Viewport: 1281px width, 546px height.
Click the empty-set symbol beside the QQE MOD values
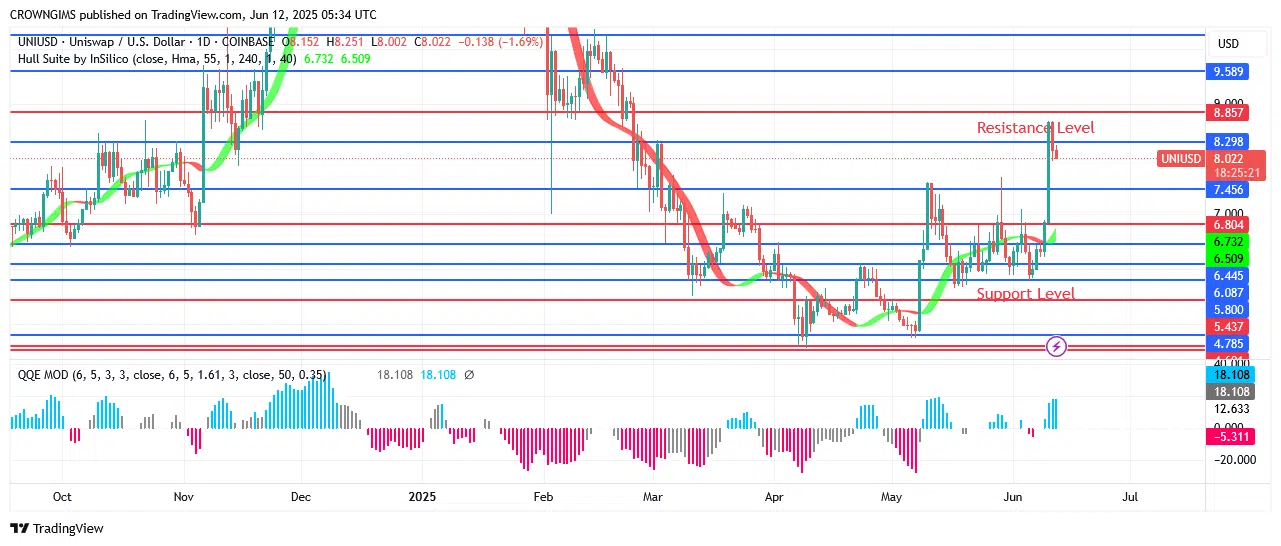point(469,375)
